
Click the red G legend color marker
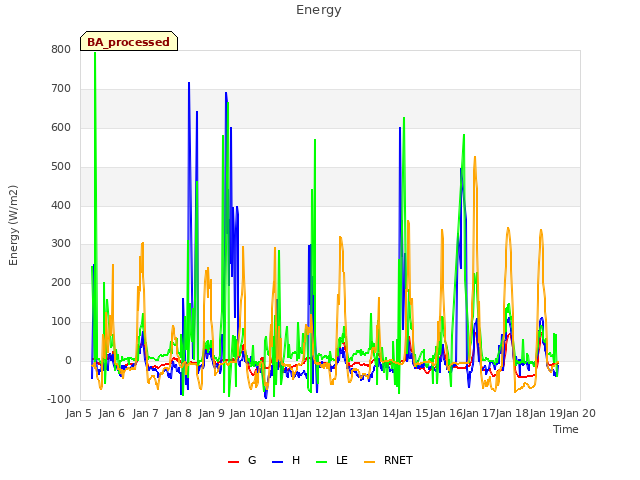(x=233, y=462)
